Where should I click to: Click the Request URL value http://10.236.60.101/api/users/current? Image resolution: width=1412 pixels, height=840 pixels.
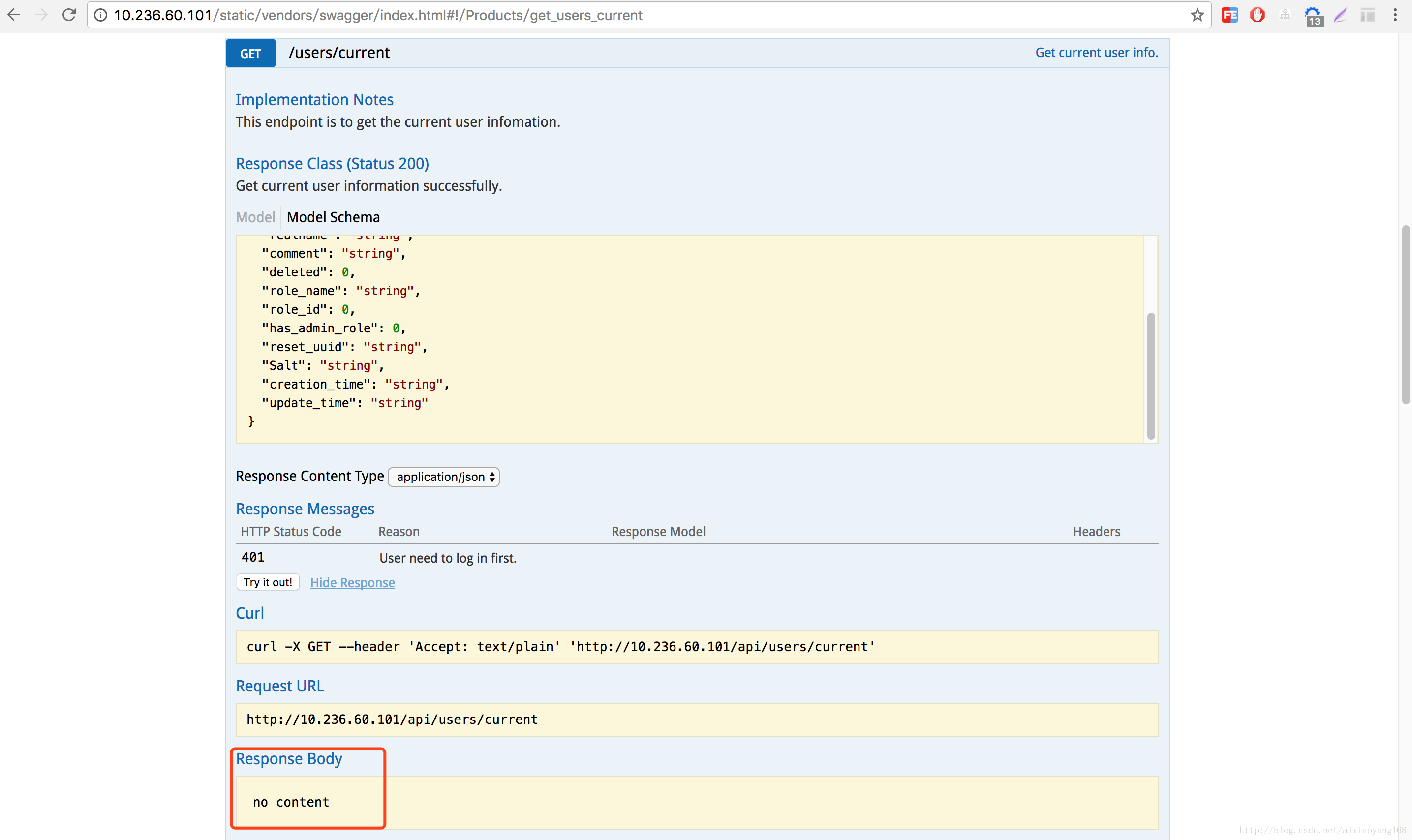point(392,720)
